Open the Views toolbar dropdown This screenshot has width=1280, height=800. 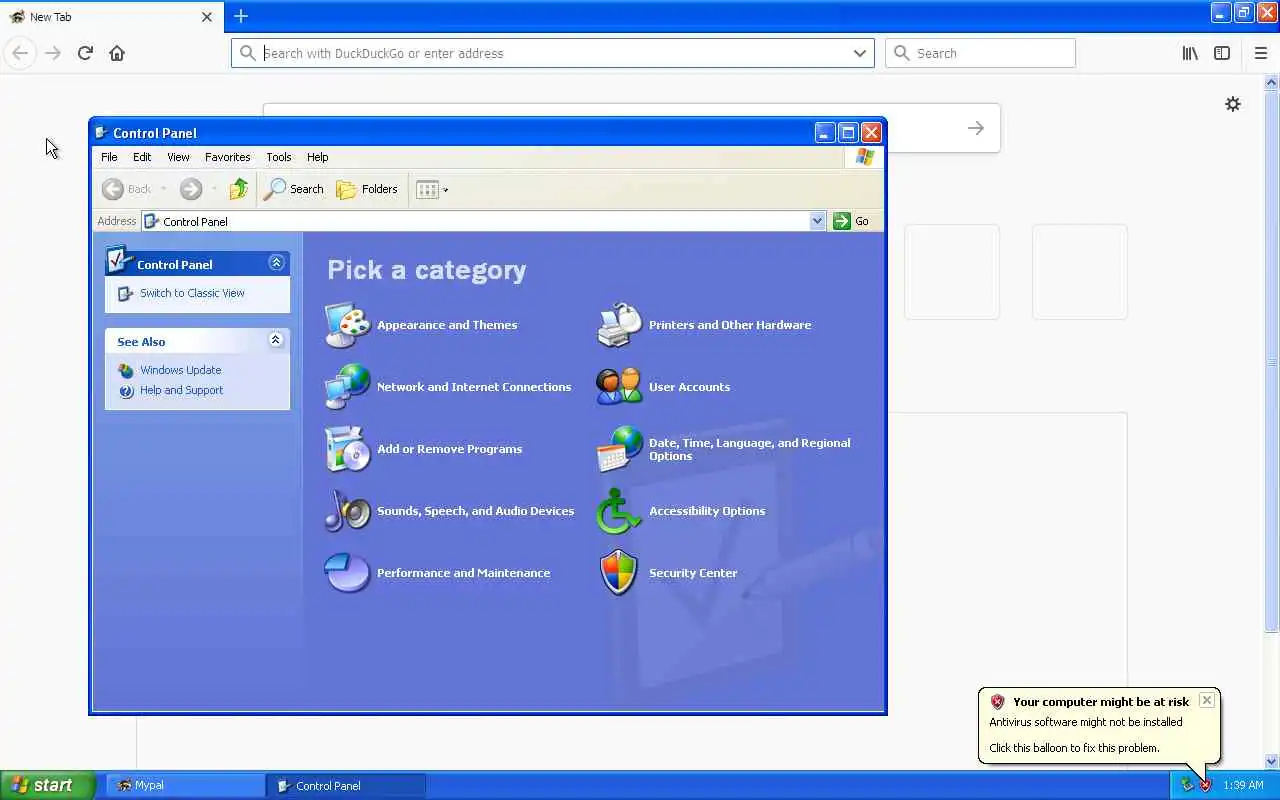click(432, 189)
